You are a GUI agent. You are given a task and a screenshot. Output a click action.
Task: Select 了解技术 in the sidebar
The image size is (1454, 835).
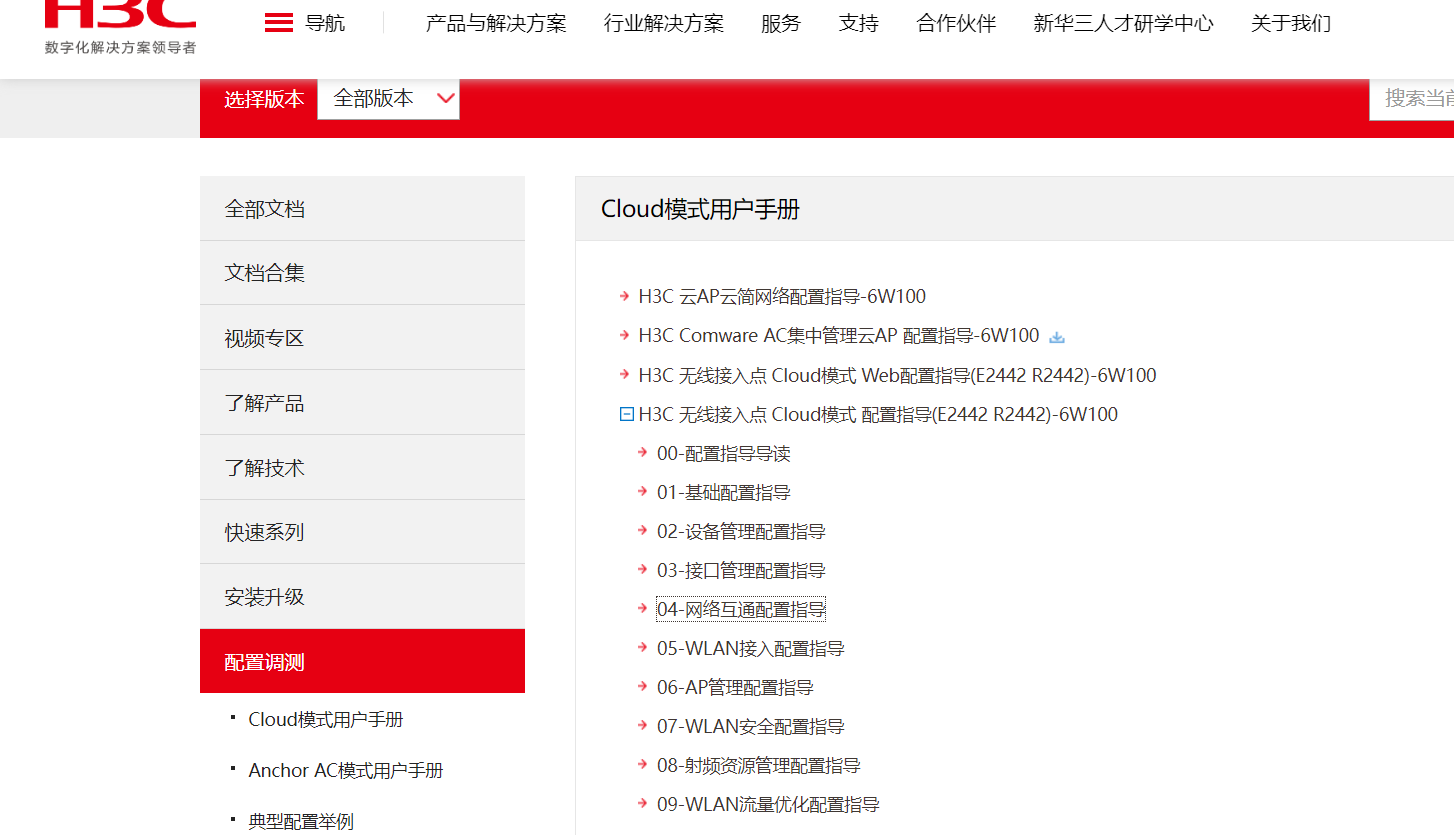tap(362, 467)
